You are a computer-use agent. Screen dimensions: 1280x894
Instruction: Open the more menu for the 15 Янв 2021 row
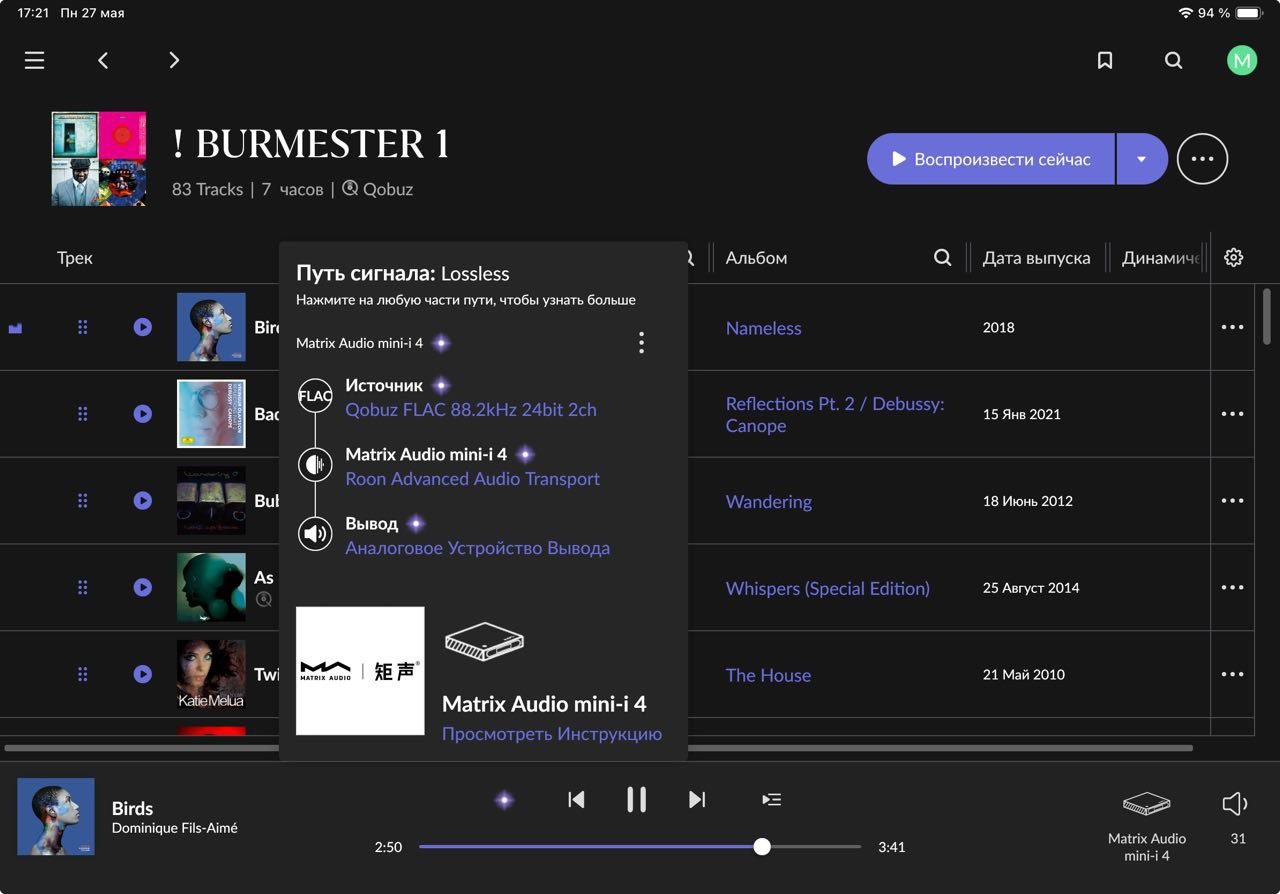click(1232, 414)
